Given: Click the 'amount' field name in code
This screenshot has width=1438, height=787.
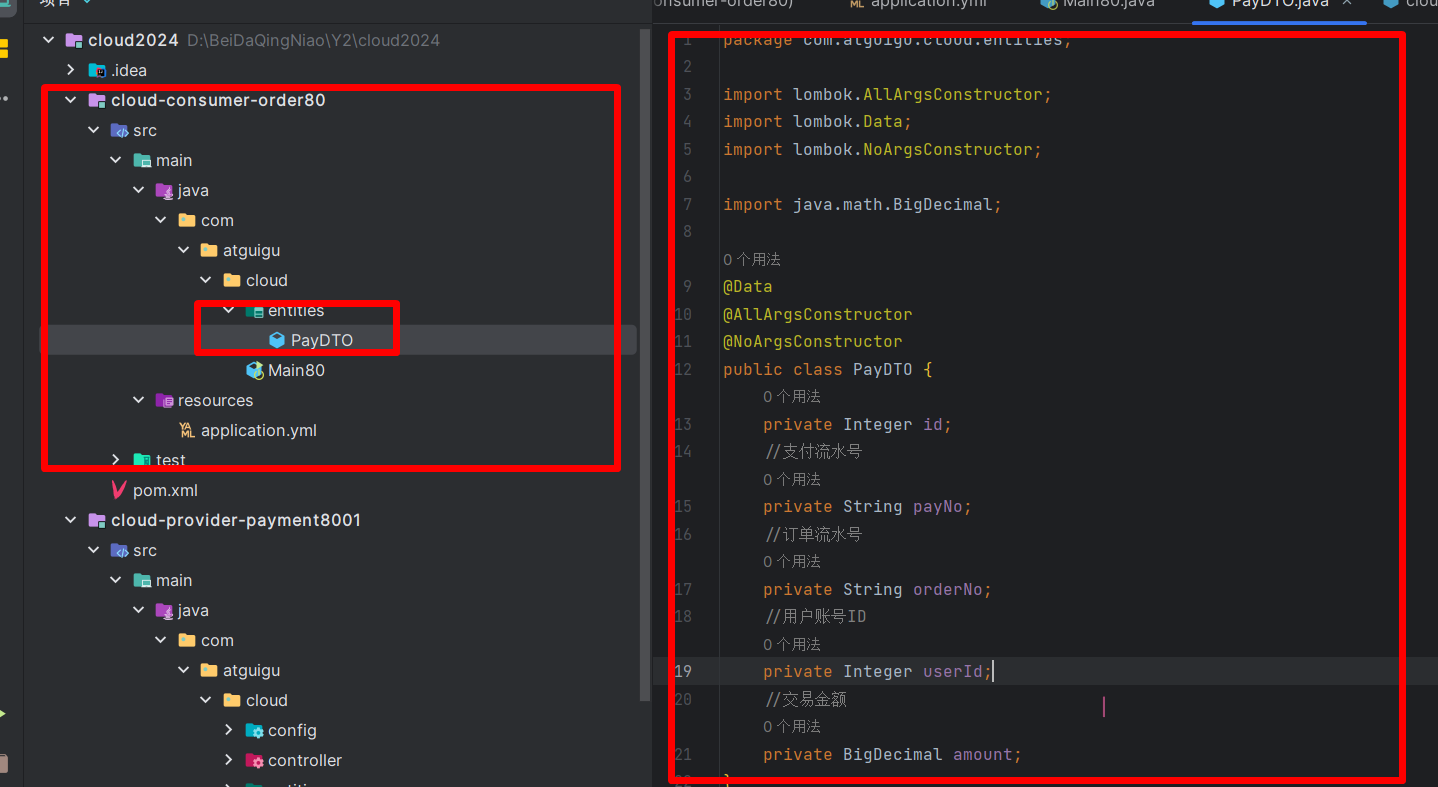Looking at the screenshot, I should click(982, 754).
